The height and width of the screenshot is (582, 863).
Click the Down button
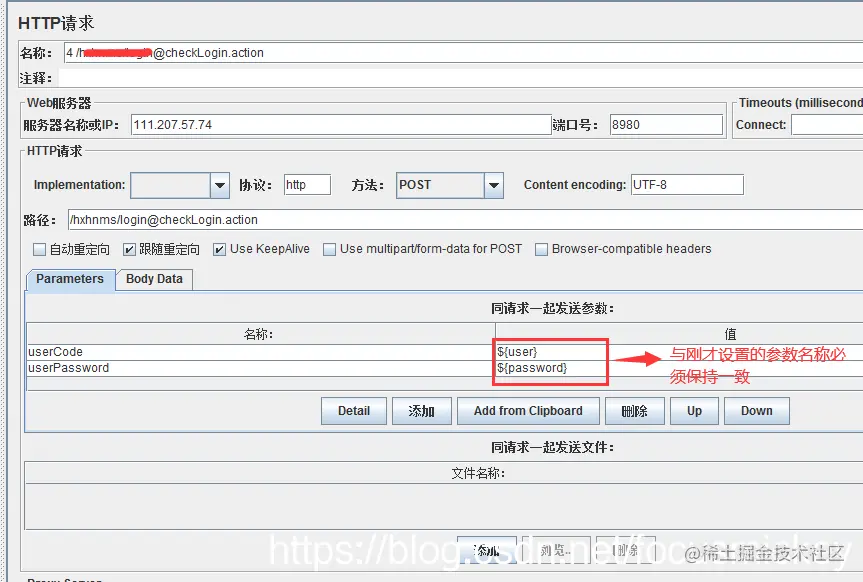click(757, 411)
